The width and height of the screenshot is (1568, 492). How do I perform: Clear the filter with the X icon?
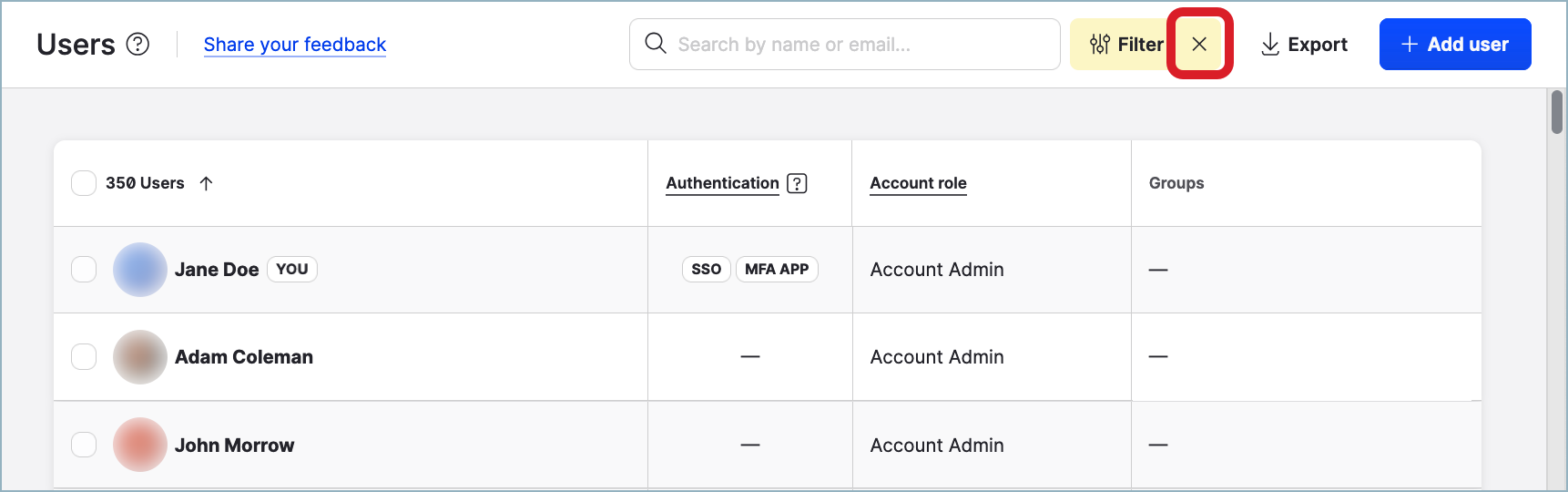tap(1199, 44)
